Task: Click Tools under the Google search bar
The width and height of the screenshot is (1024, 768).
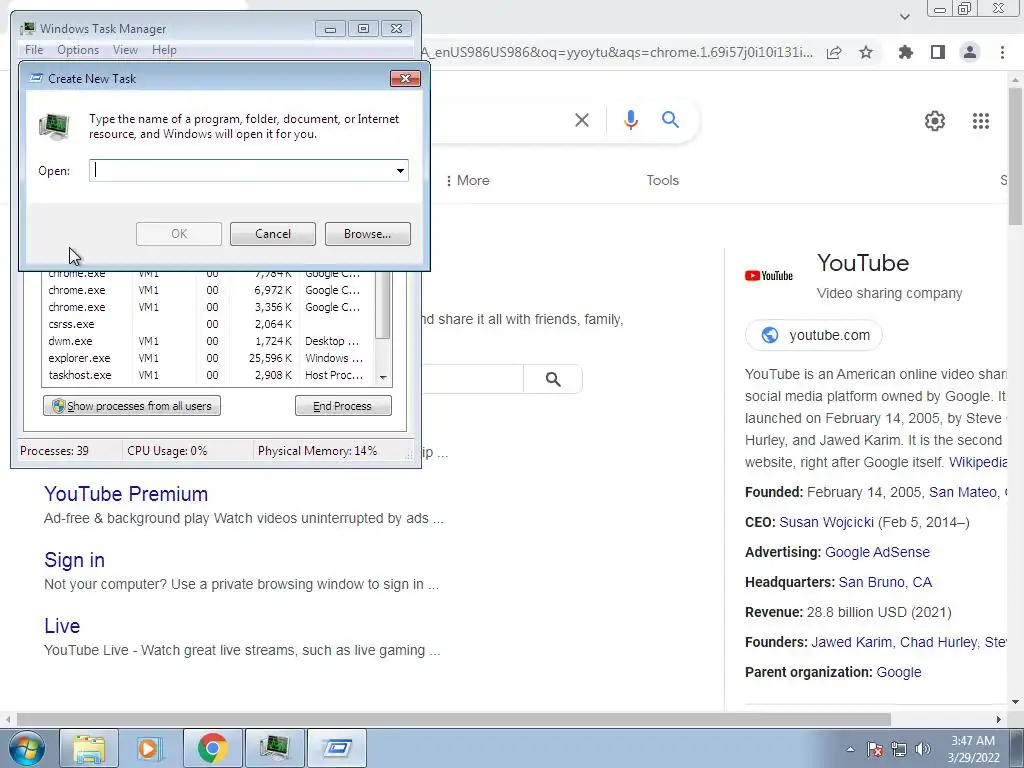Action: pos(662,180)
